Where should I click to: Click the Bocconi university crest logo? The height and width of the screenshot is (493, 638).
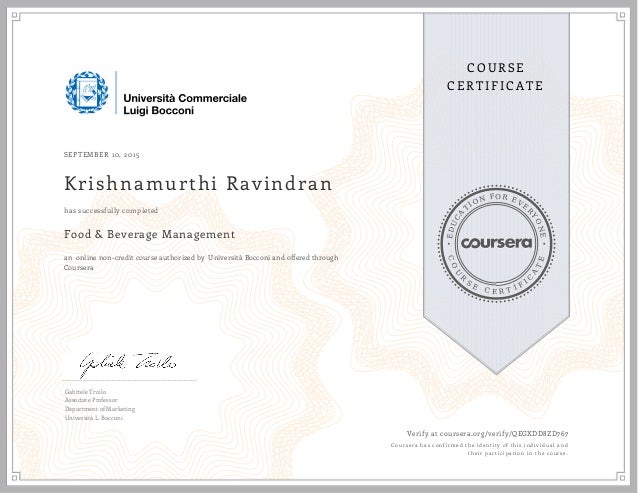click(87, 92)
